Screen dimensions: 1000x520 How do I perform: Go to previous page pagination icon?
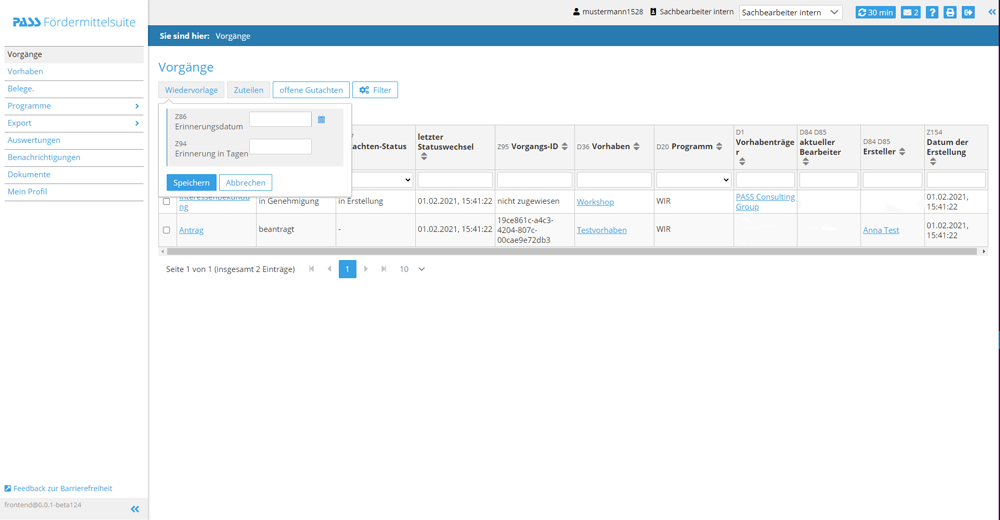tap(329, 269)
